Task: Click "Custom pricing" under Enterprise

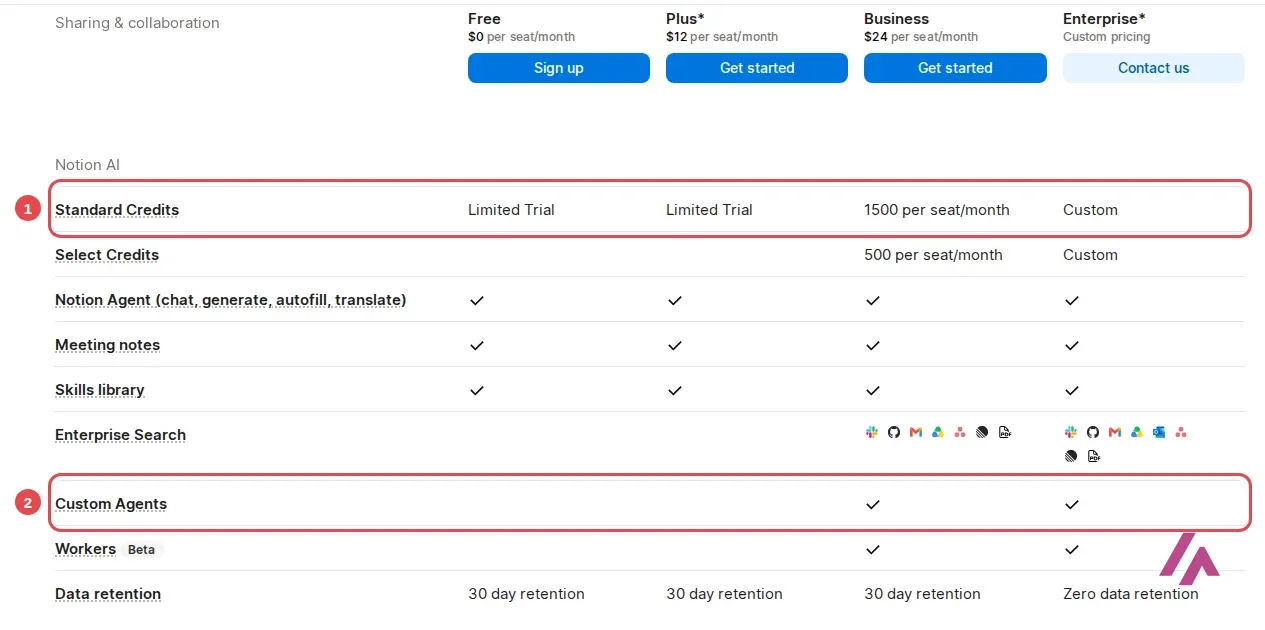Action: (1107, 37)
